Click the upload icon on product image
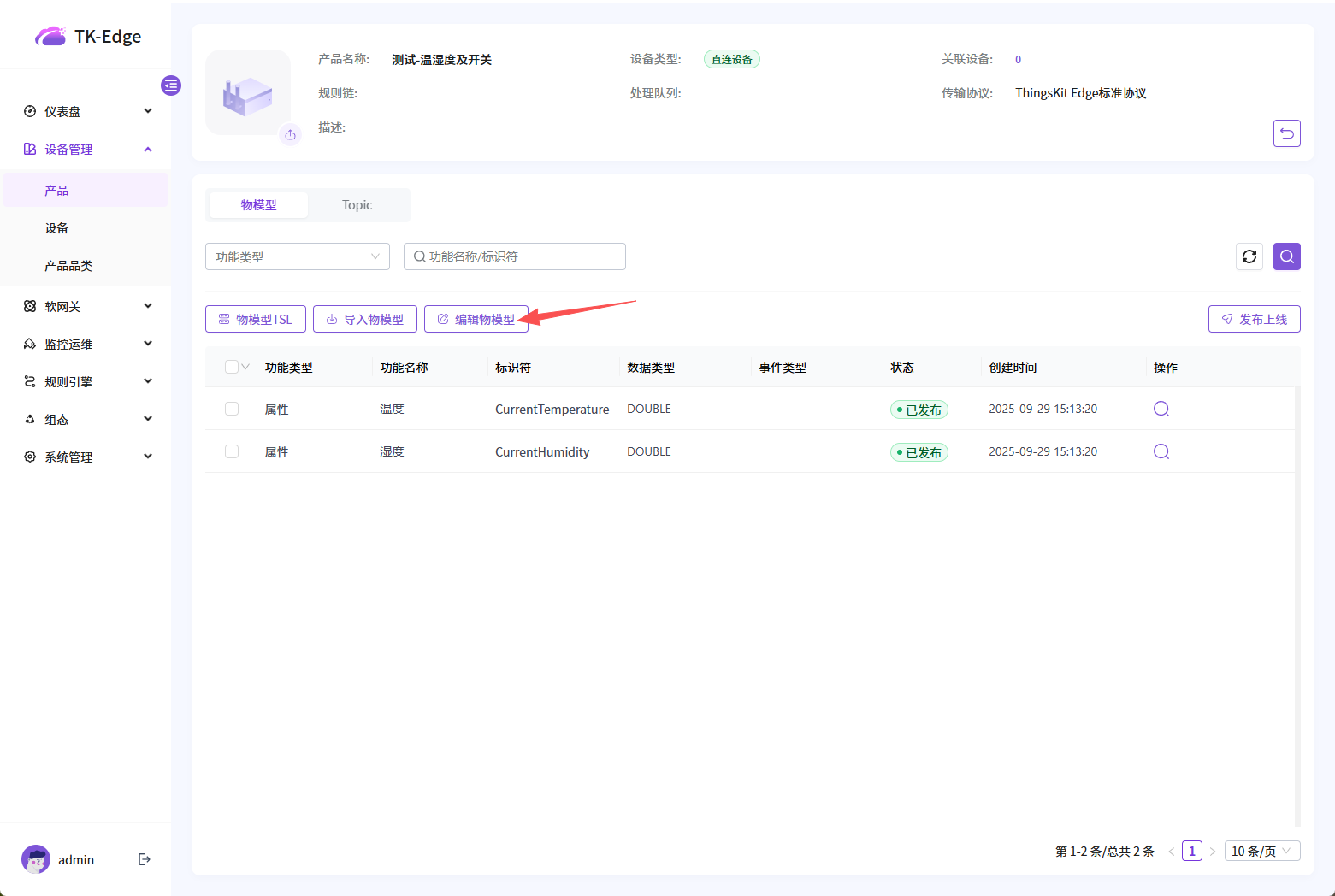The width and height of the screenshot is (1335, 896). tap(291, 135)
